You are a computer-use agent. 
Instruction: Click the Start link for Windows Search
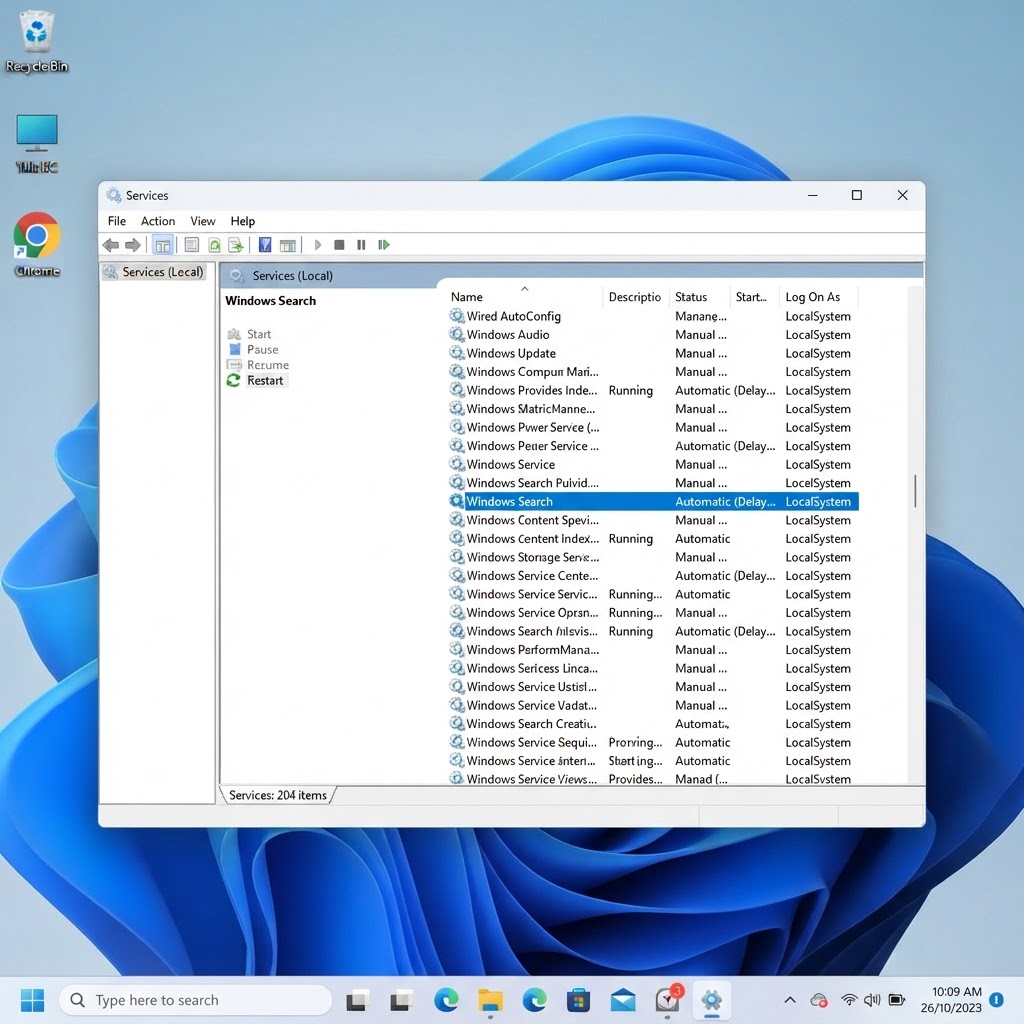click(x=259, y=334)
